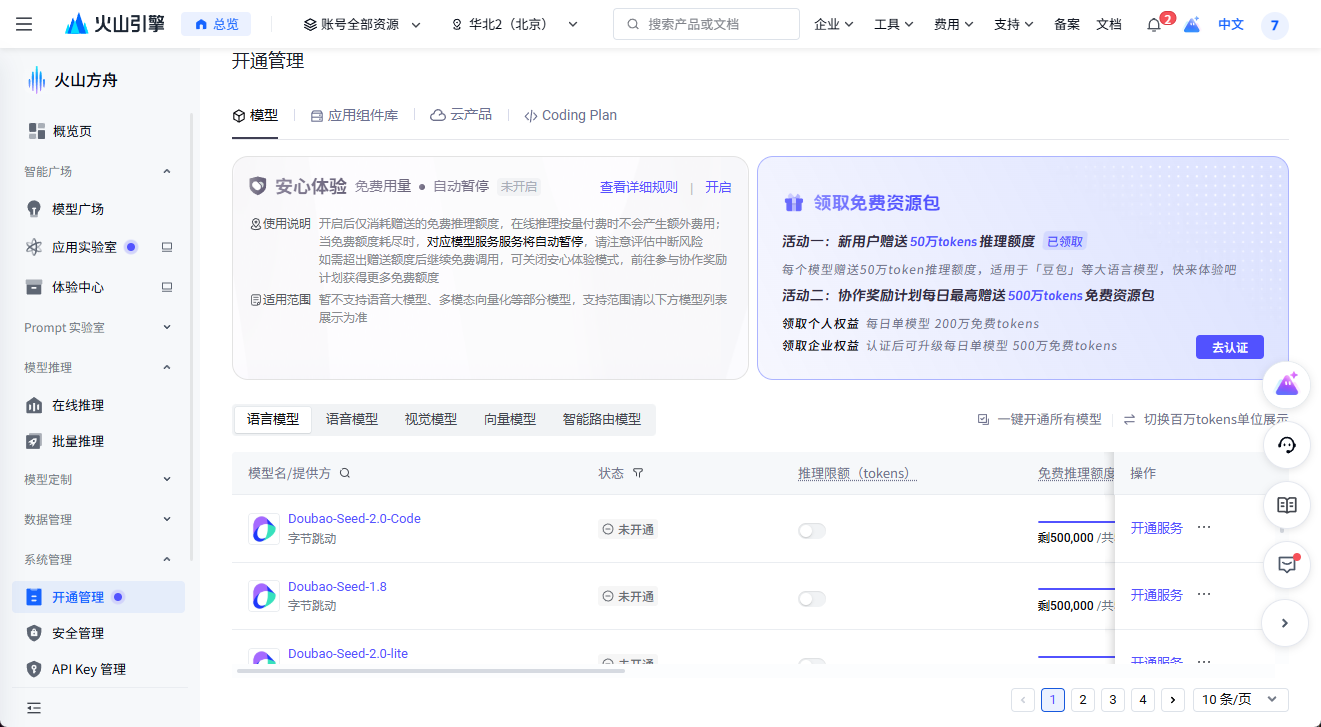
Task: Click the search products or docs field
Action: click(706, 24)
